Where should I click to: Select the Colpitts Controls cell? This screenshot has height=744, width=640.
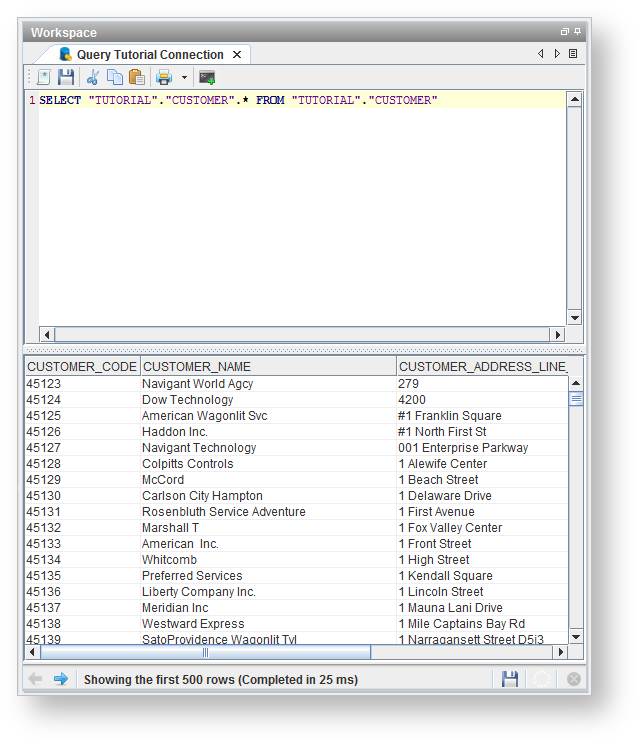click(268, 464)
